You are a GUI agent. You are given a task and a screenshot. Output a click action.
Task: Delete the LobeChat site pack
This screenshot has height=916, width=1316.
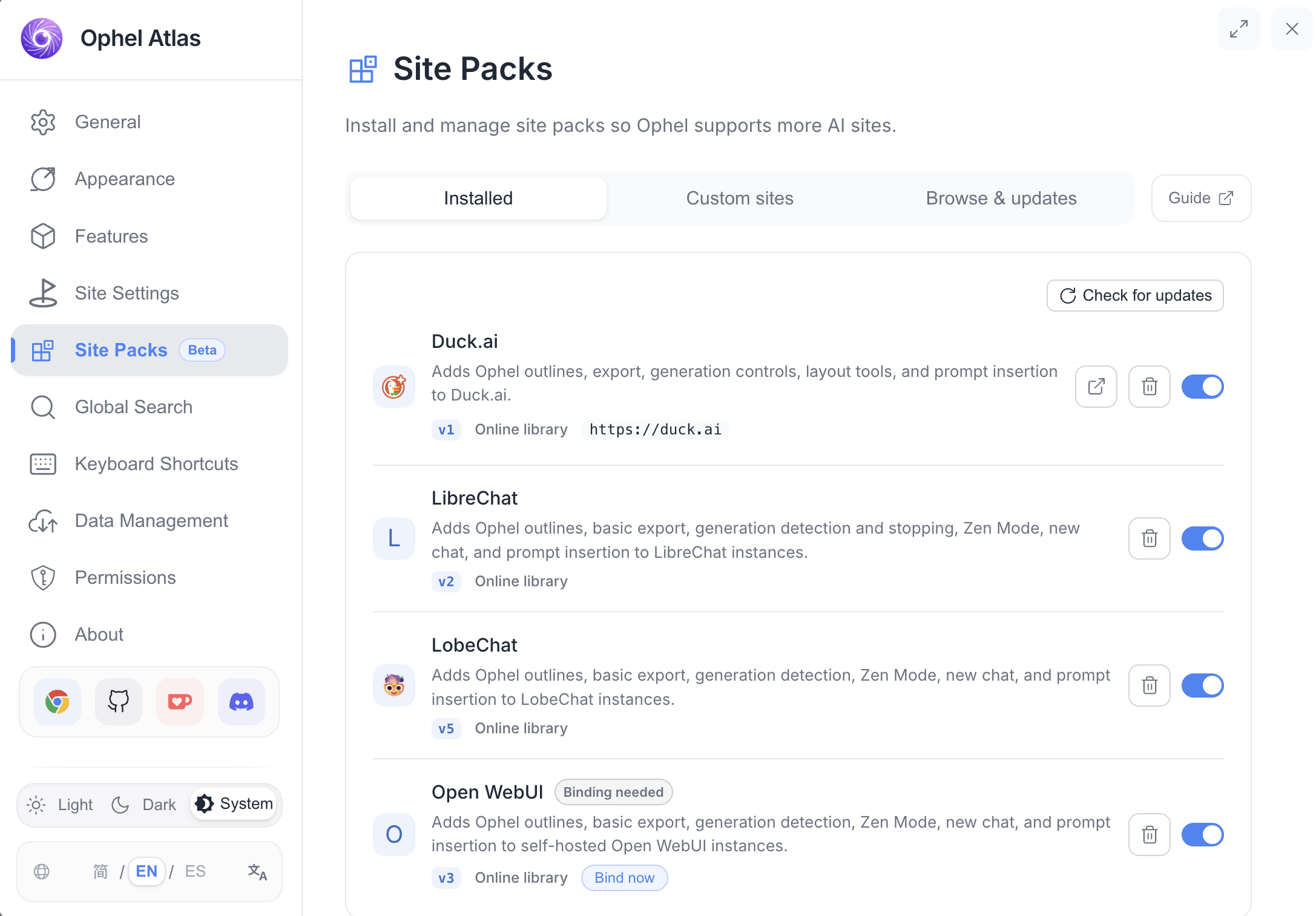click(1150, 685)
